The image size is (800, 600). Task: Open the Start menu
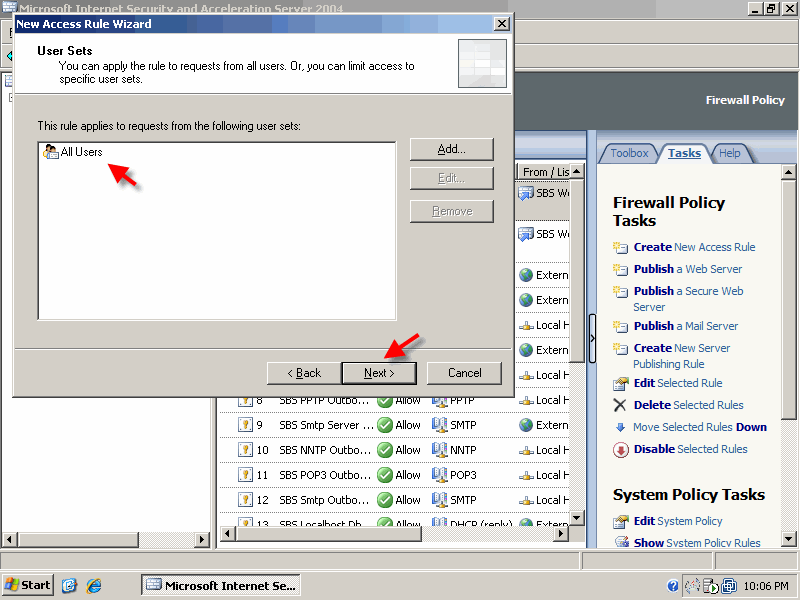[x=28, y=585]
